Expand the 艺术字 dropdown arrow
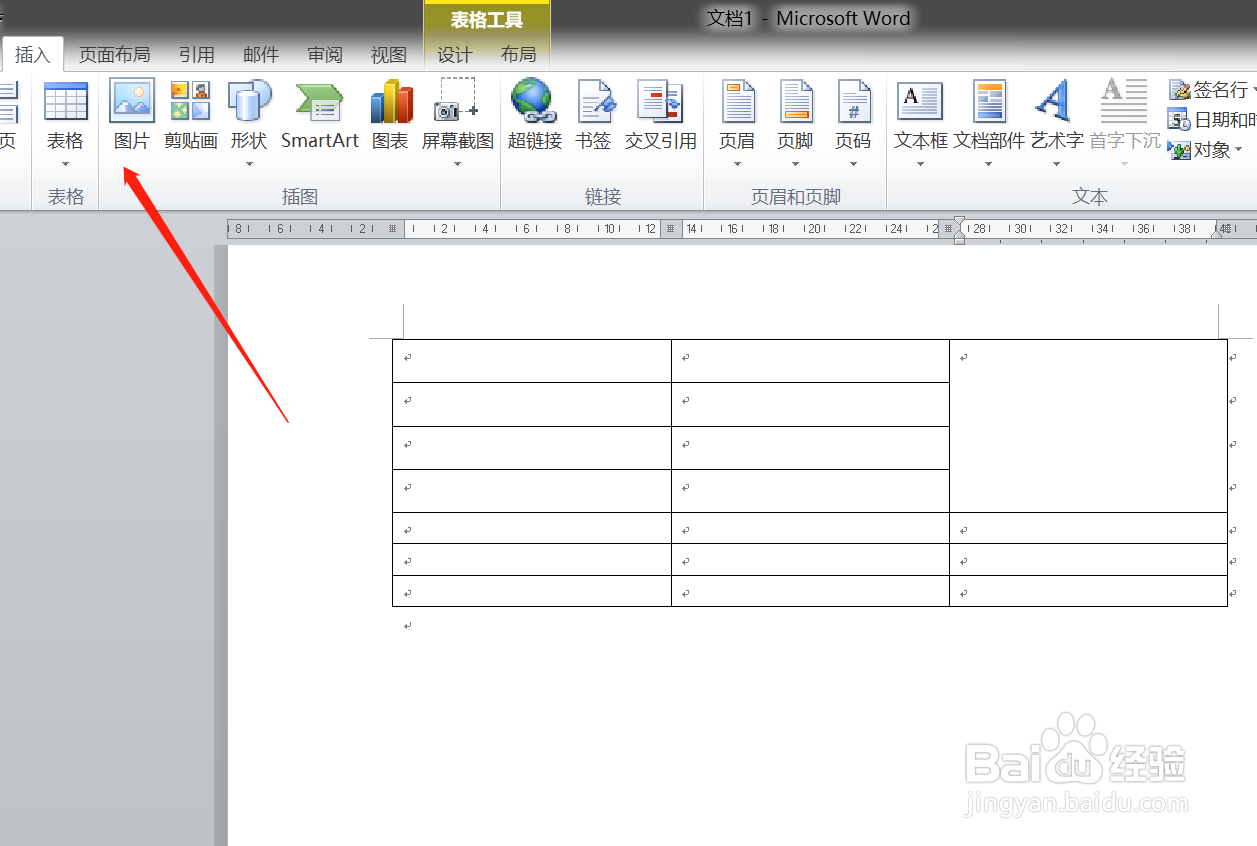Viewport: 1257px width, 846px height. (1056, 164)
